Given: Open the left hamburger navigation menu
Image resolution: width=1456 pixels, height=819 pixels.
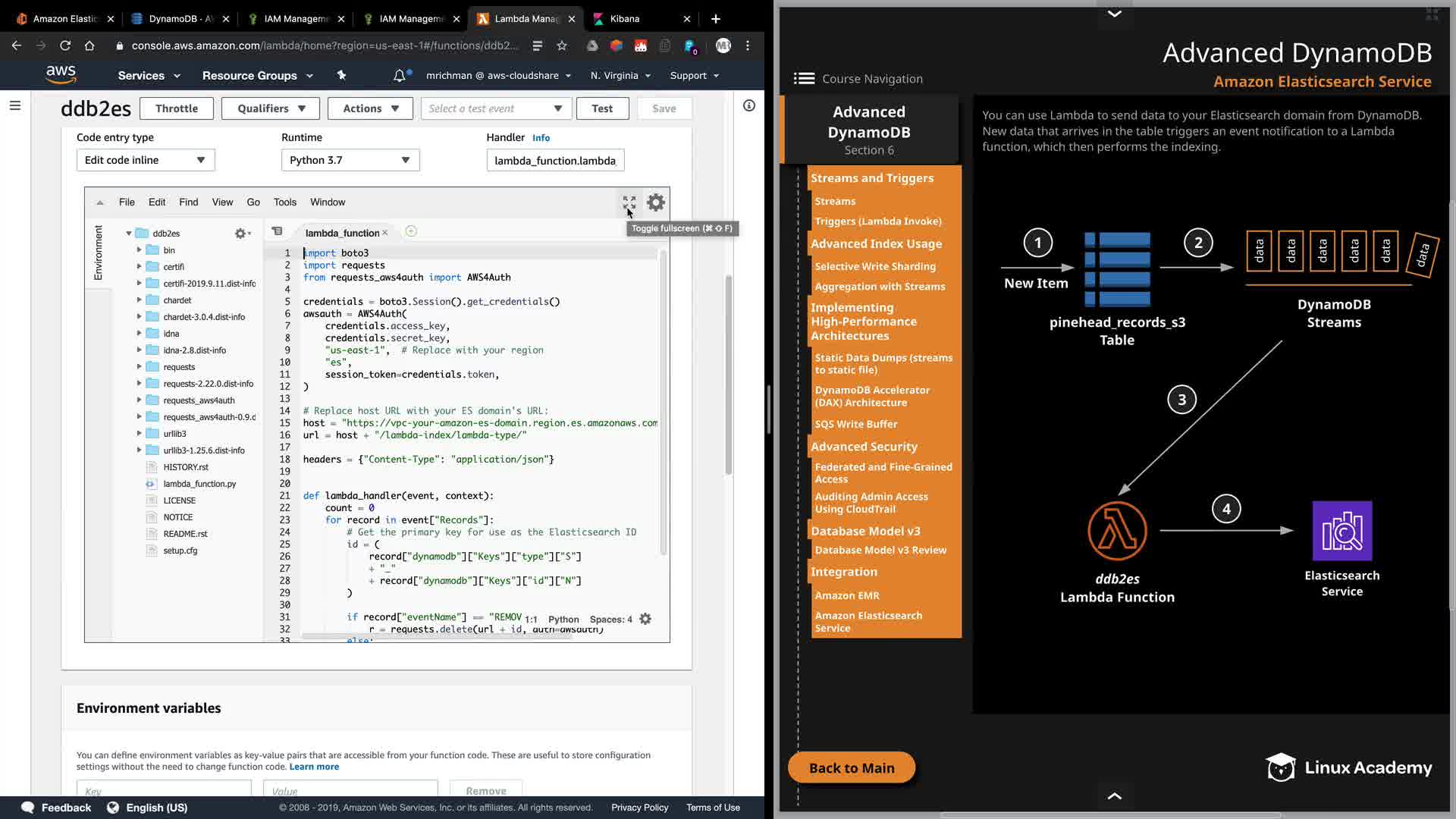Looking at the screenshot, I should tap(14, 106).
